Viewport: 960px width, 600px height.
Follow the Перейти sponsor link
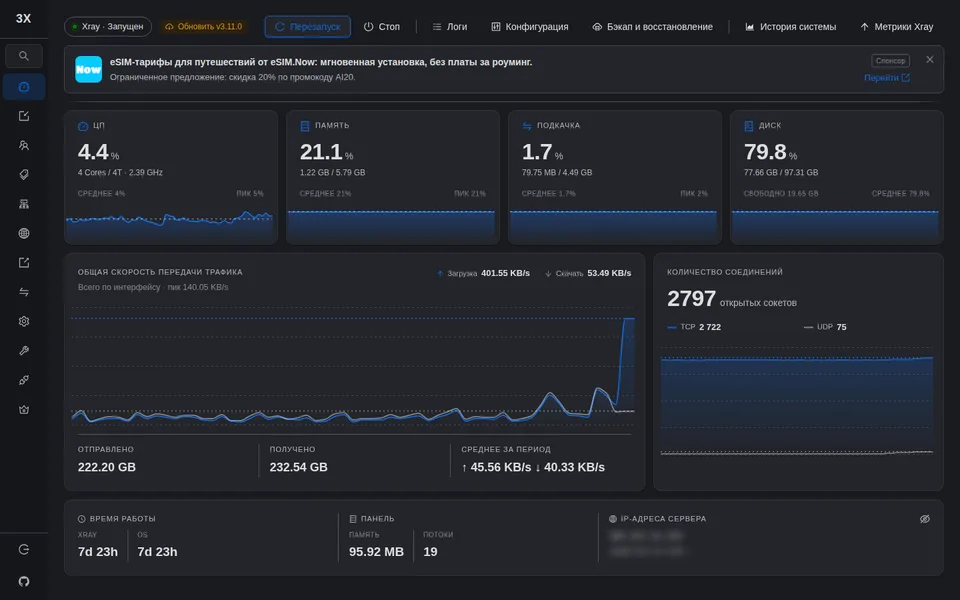point(887,78)
